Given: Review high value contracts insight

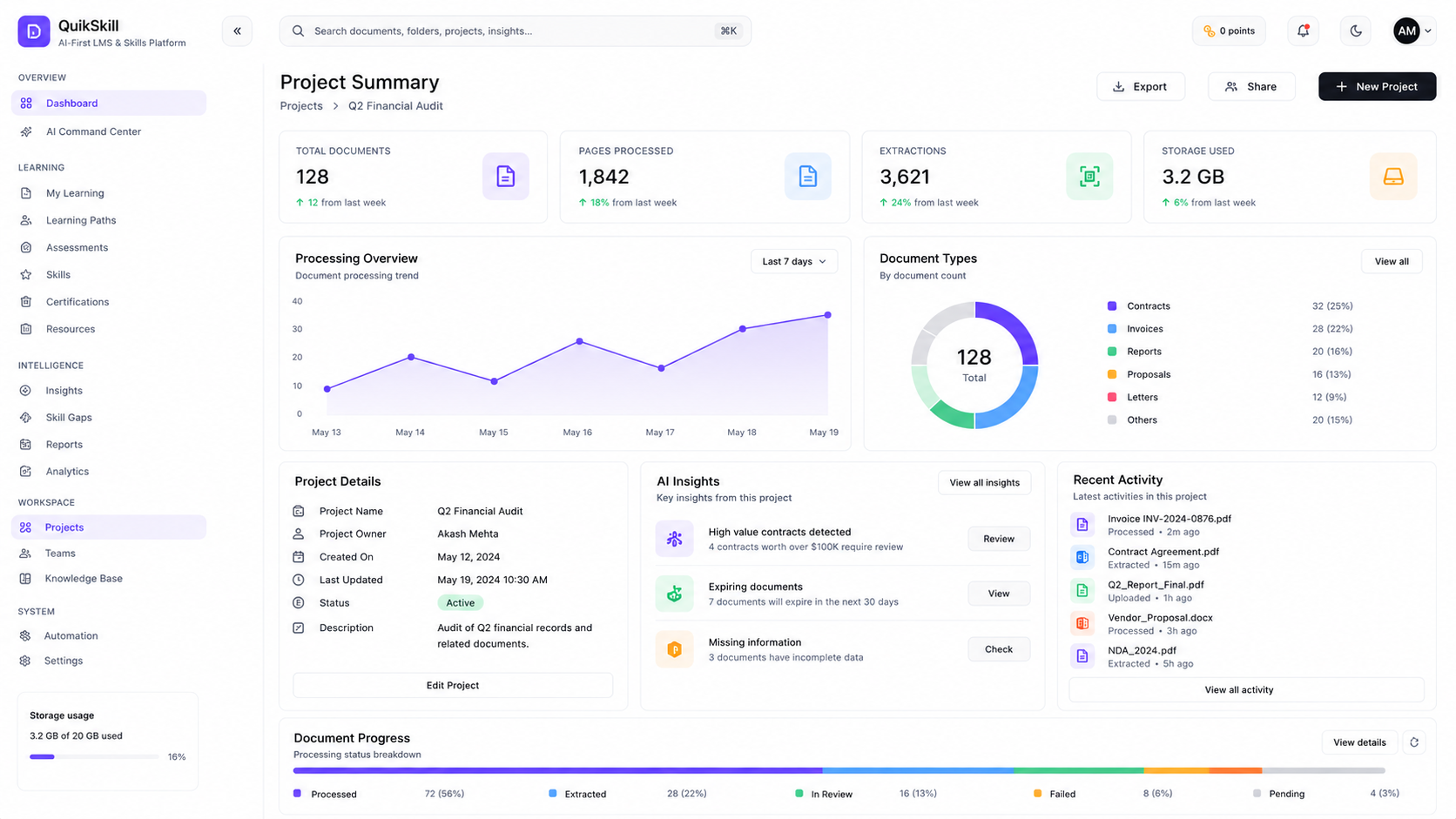Looking at the screenshot, I should coord(999,539).
